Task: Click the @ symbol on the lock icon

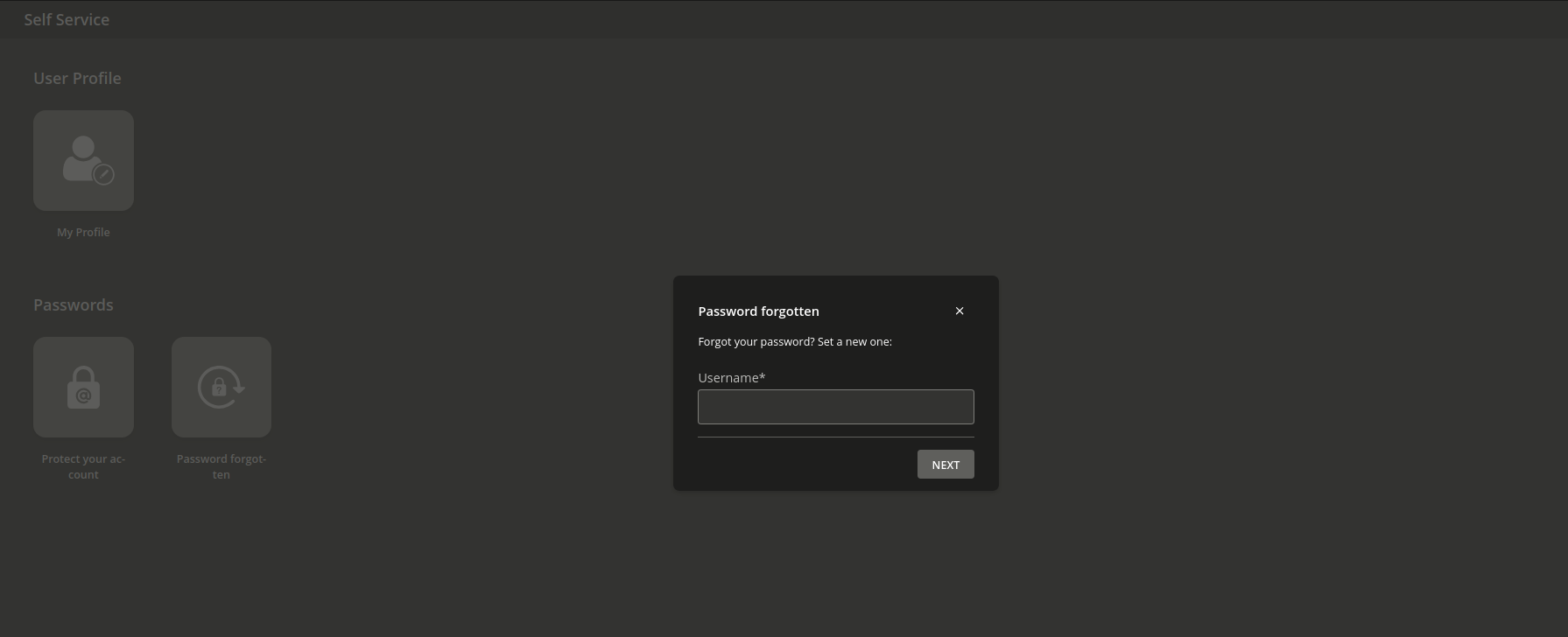Action: pyautogui.click(x=84, y=395)
